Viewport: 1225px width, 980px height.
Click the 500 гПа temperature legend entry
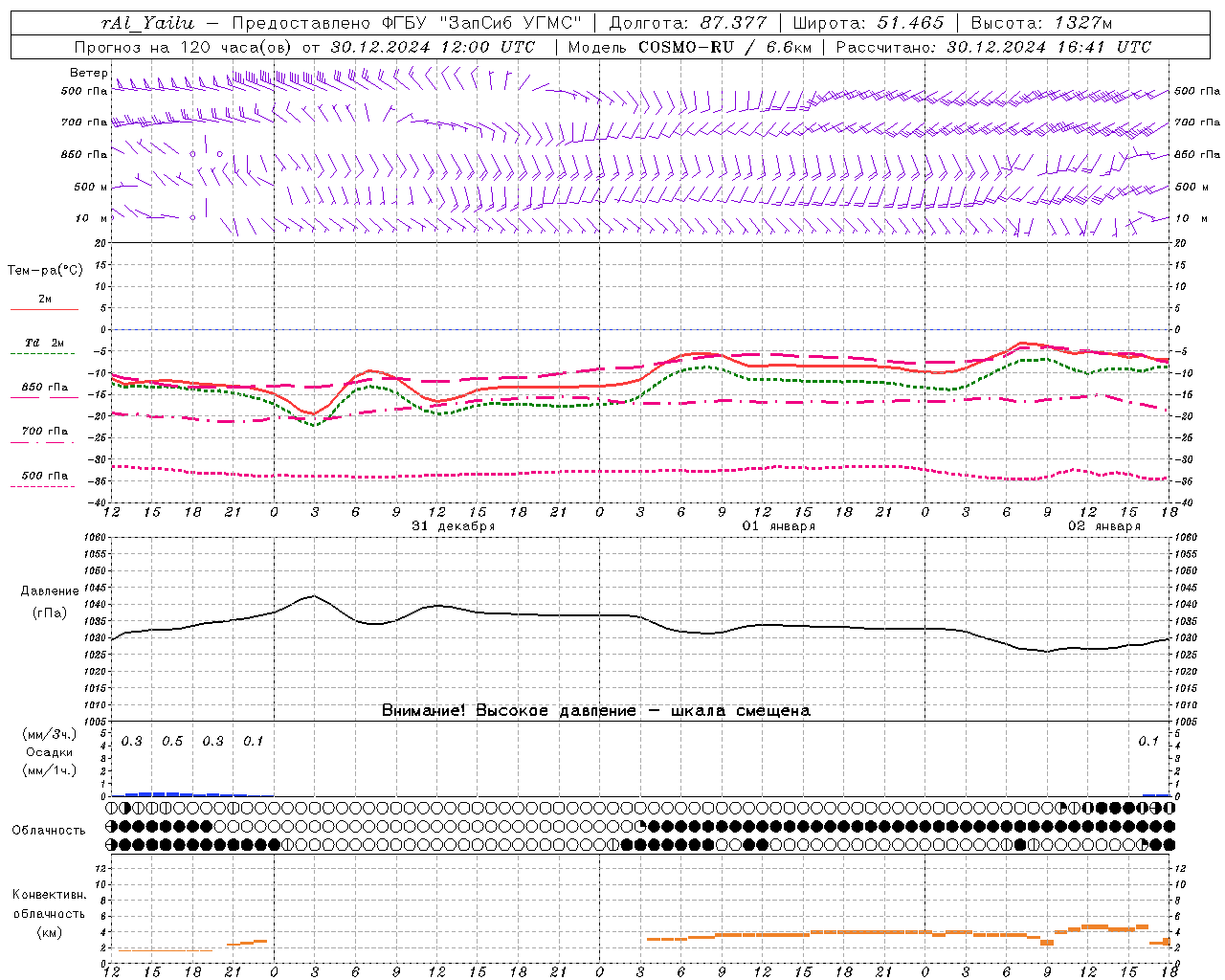(44, 476)
